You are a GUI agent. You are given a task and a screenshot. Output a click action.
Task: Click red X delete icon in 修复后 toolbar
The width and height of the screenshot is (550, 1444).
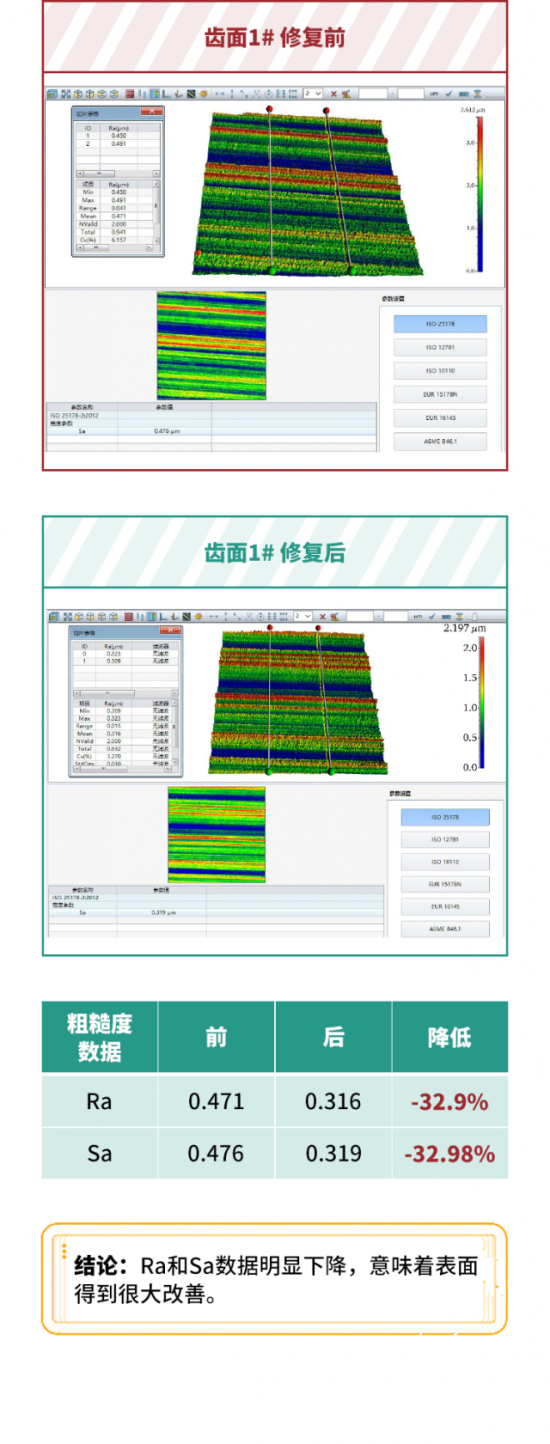point(320,617)
